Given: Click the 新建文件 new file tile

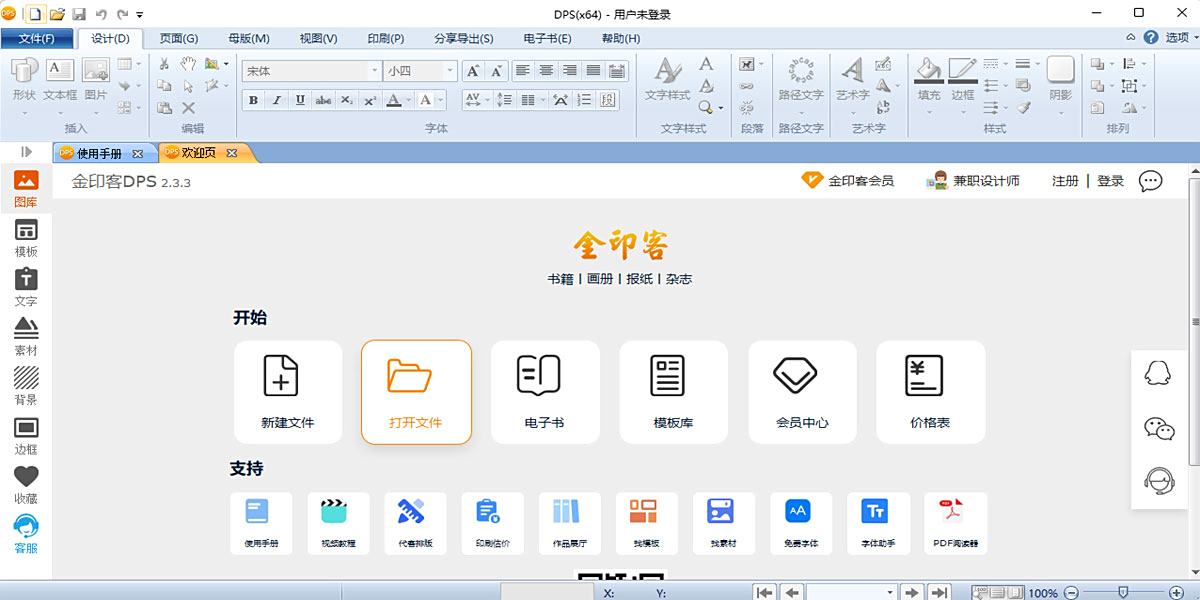Looking at the screenshot, I should pyautogui.click(x=288, y=392).
